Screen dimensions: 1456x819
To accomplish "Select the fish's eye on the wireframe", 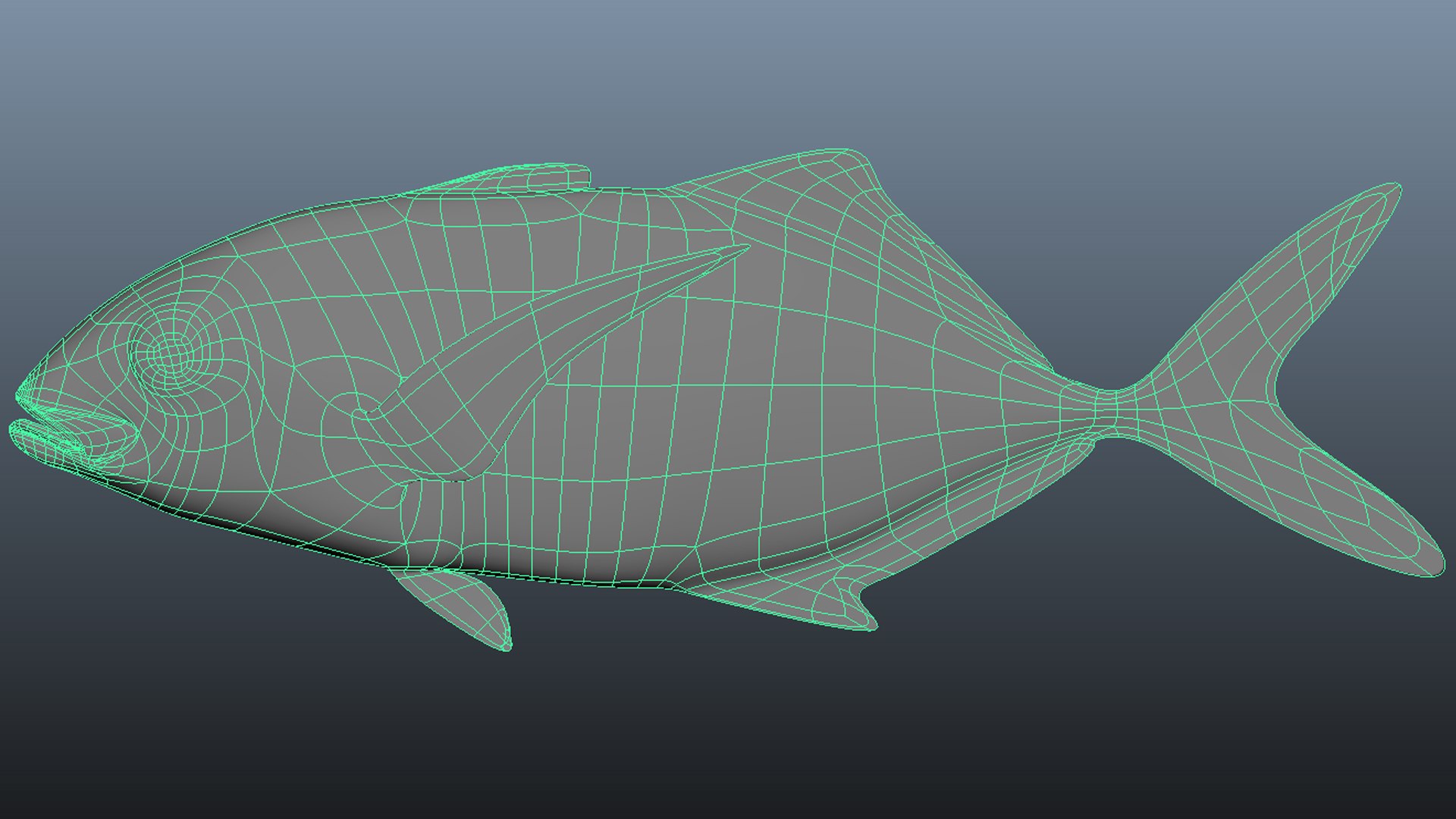I will coord(171,352).
